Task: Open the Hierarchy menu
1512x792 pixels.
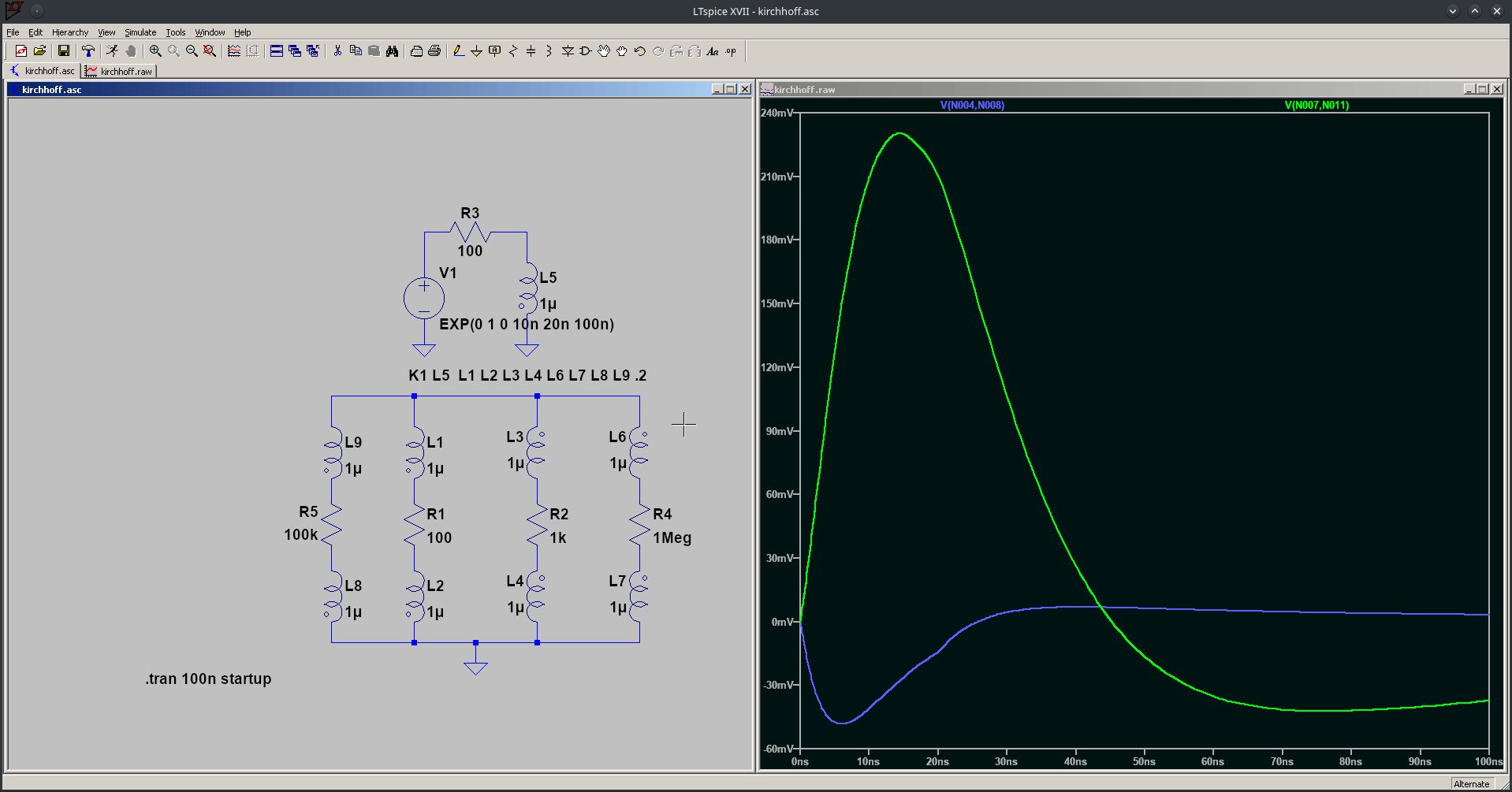Action: [70, 32]
